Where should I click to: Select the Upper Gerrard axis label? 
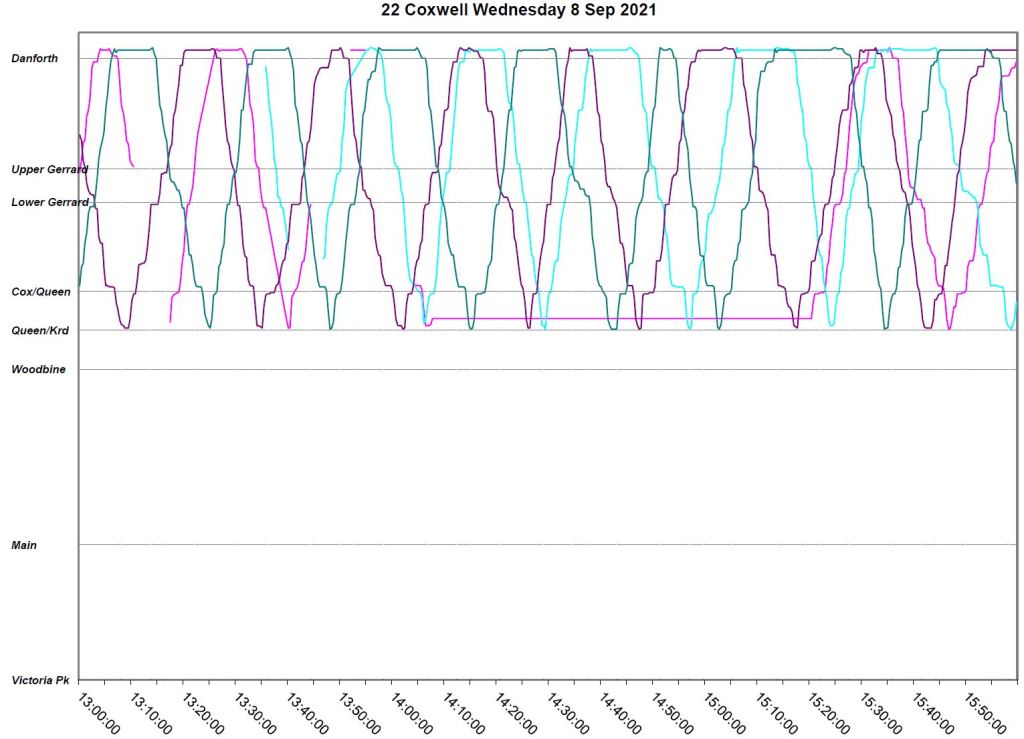[49, 170]
